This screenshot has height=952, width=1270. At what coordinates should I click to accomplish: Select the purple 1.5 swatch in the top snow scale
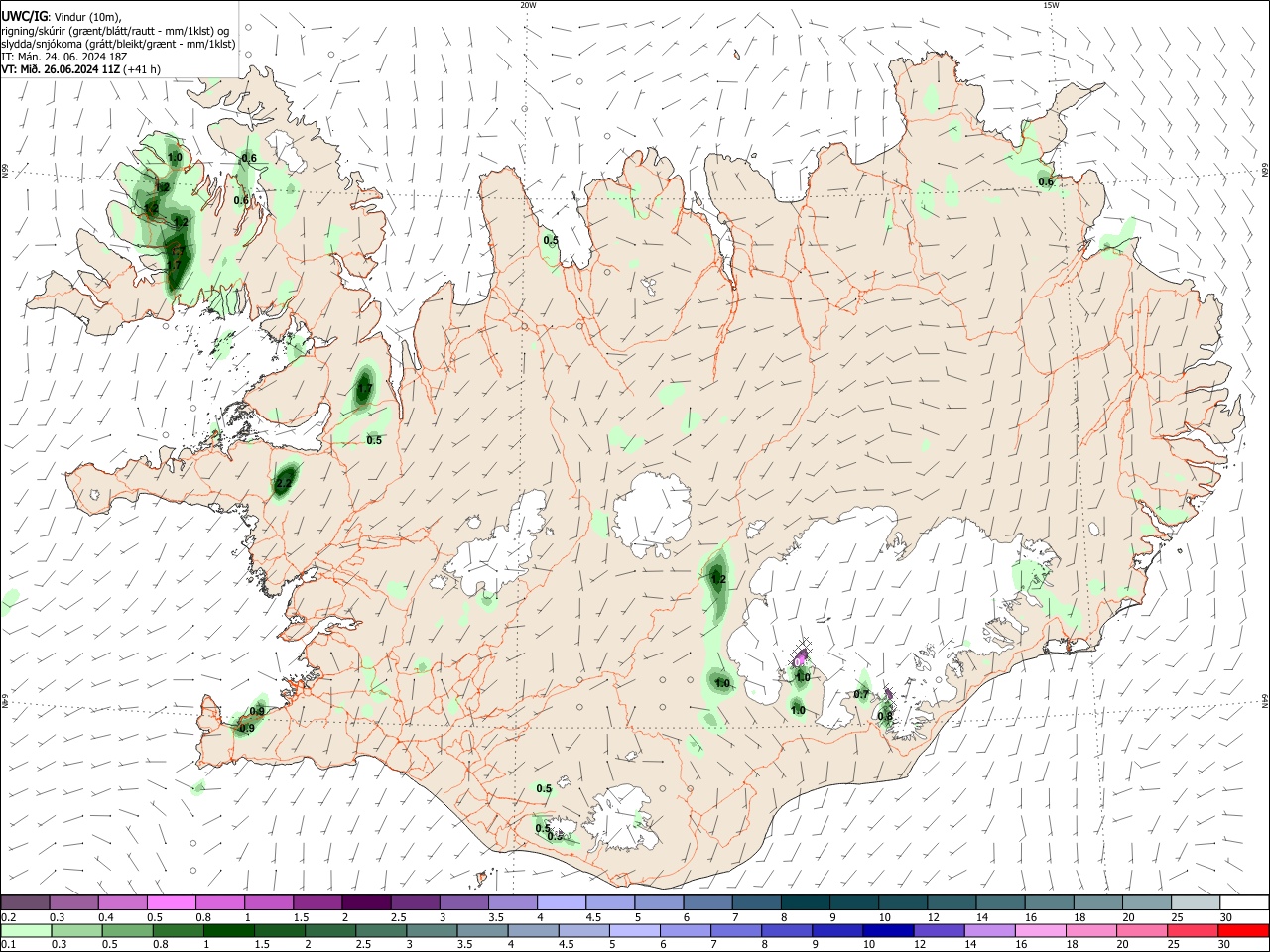317,902
